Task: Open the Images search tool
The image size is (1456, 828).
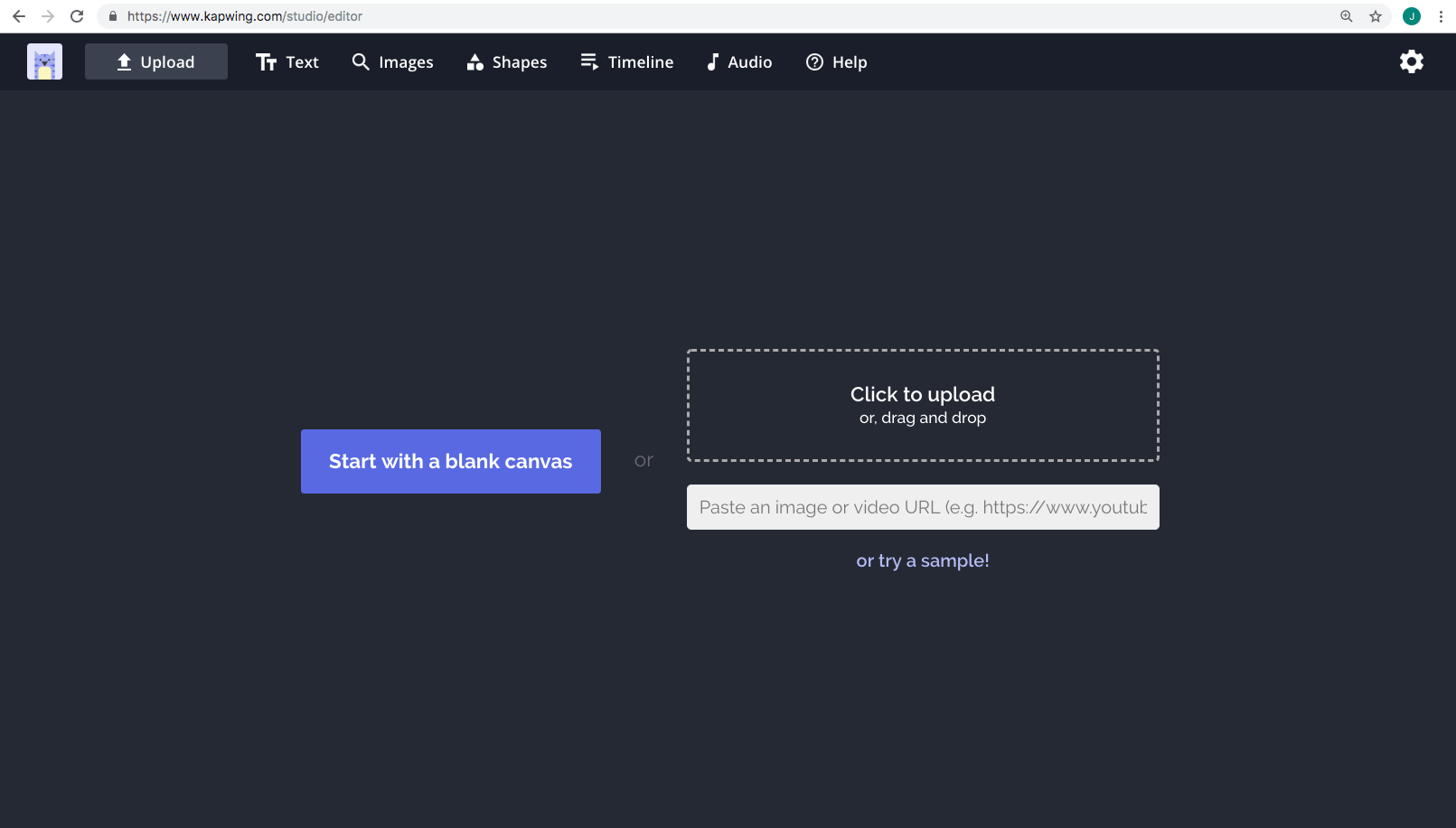Action: point(392,61)
